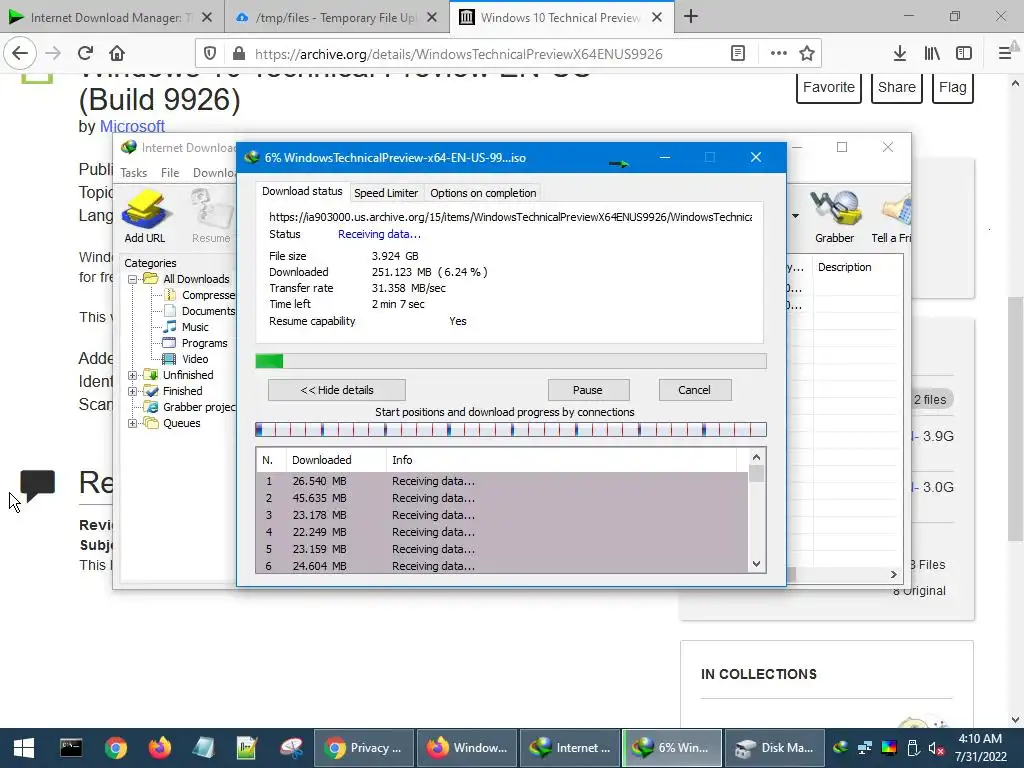Click the Favorite button on archive.org
1024x768 pixels.
coord(829,87)
